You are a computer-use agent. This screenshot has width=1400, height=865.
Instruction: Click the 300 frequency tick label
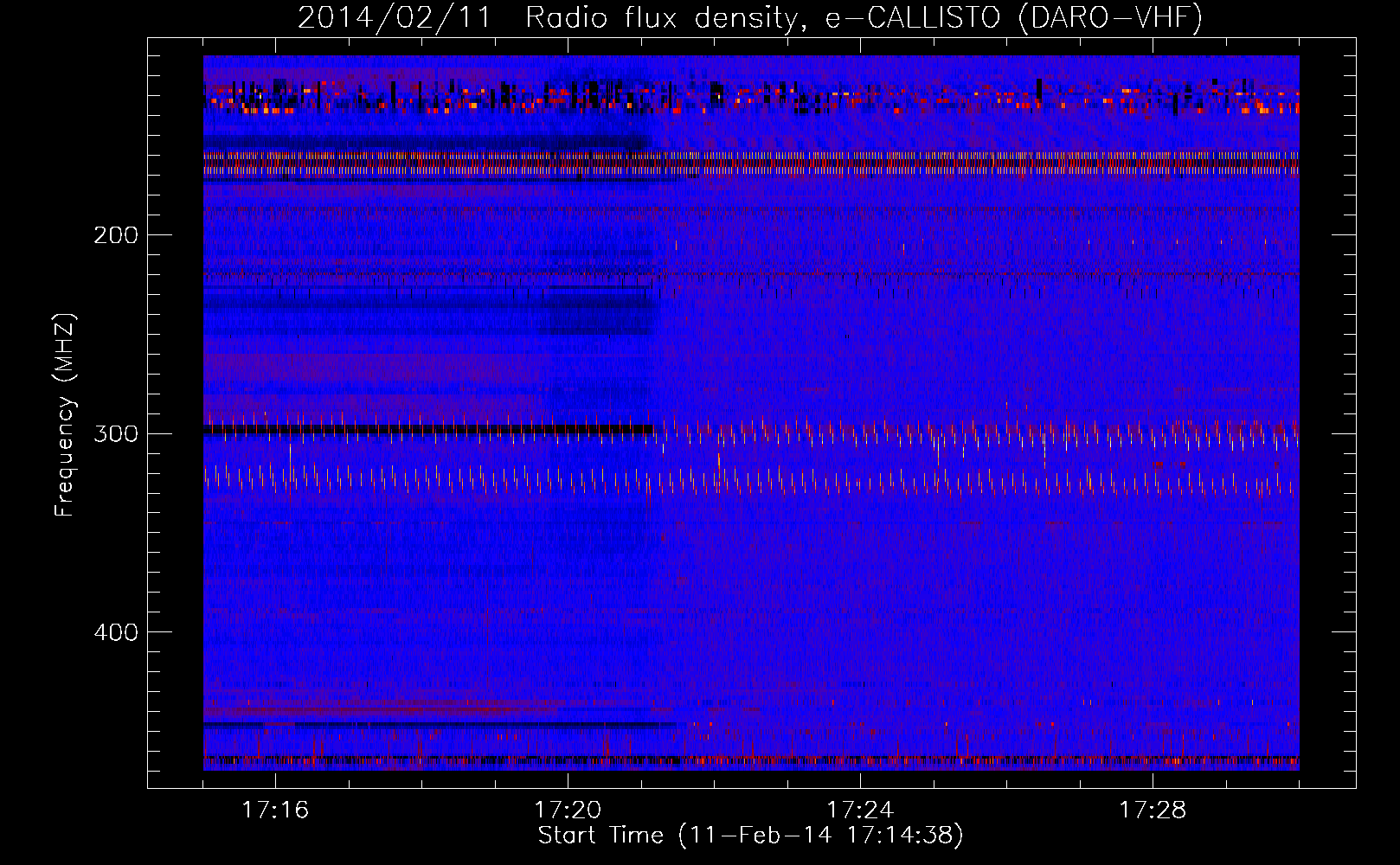pyautogui.click(x=116, y=433)
